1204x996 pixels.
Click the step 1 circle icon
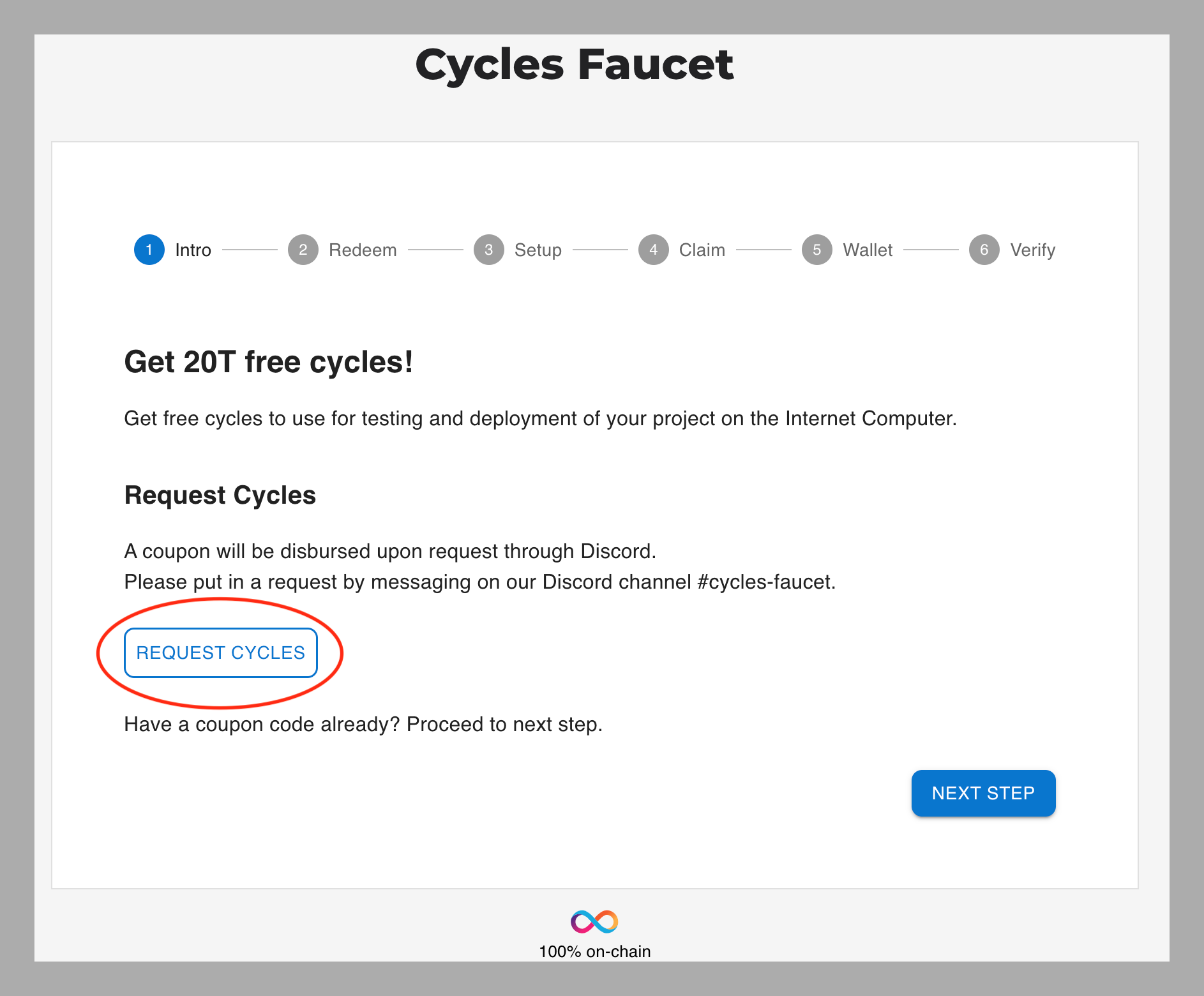[x=149, y=250]
